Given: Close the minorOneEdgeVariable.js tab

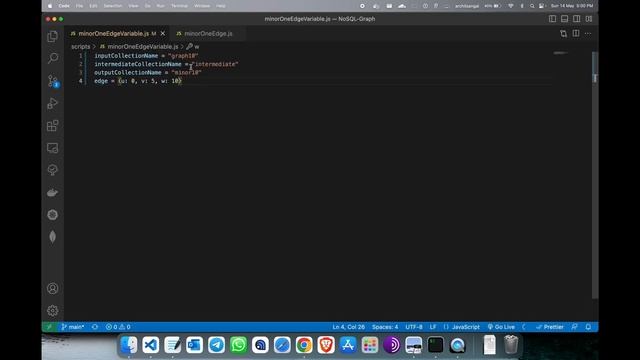Looking at the screenshot, I should pos(163,33).
